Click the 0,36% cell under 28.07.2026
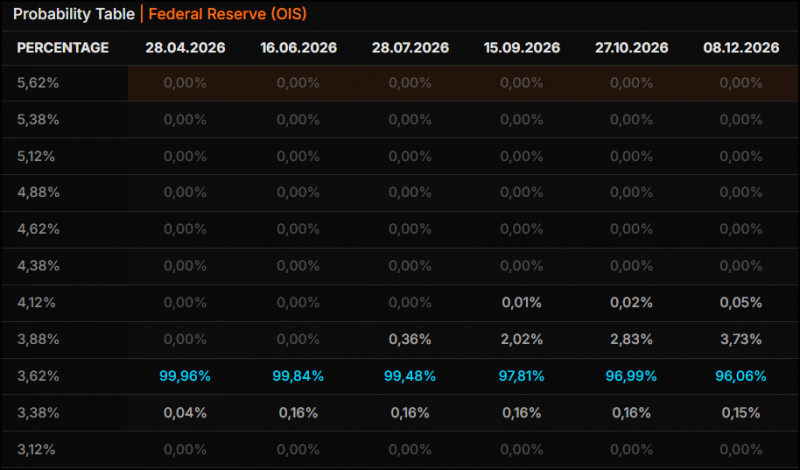Screen dimensions: 800x470 (x=410, y=339)
